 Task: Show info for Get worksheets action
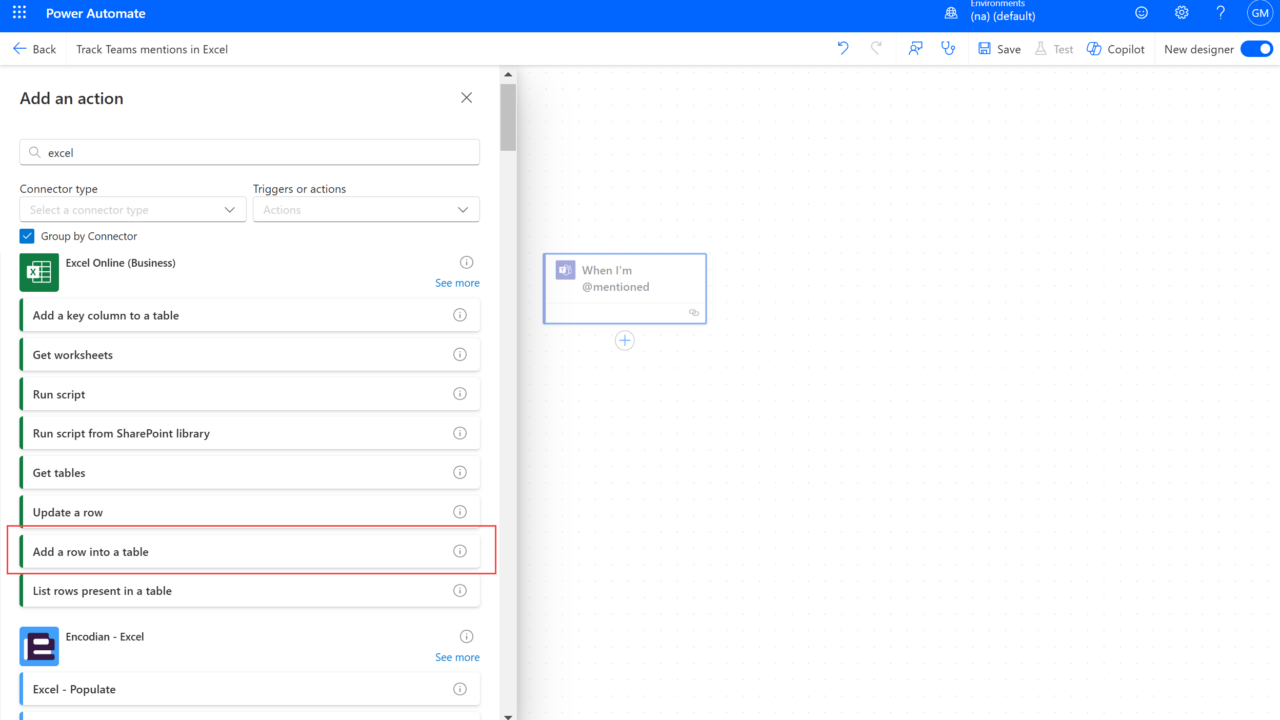[460, 354]
